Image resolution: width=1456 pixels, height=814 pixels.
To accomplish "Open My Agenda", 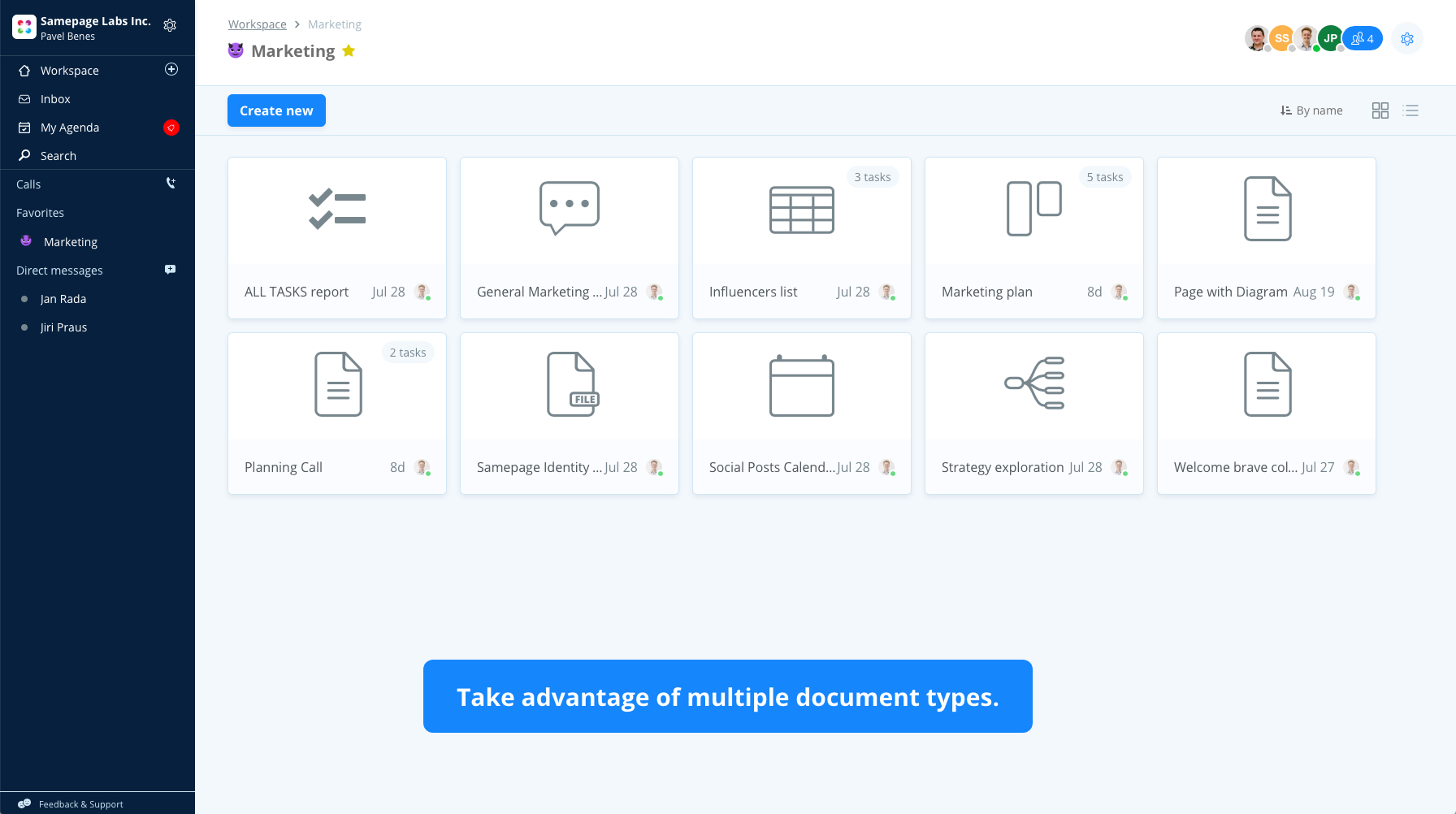I will [x=70, y=128].
